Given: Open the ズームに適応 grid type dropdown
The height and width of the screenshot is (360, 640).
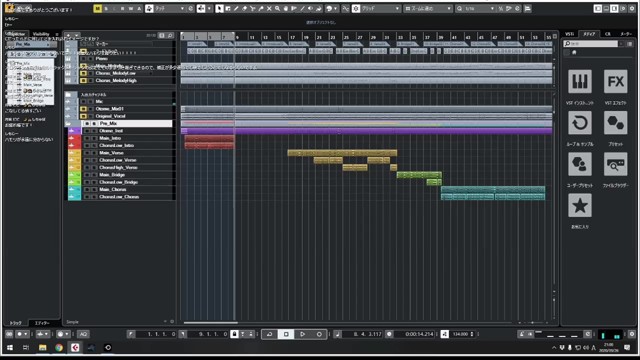Looking at the screenshot, I should [428, 9].
